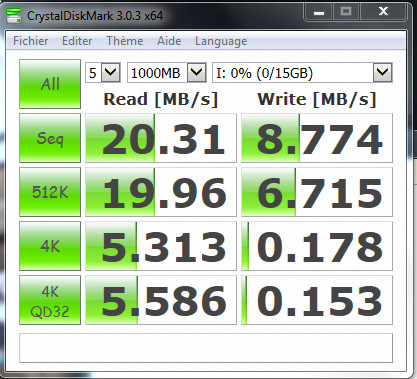The height and width of the screenshot is (379, 417).
Task: Click the Read [MB/s] column header
Action: [x=161, y=99]
